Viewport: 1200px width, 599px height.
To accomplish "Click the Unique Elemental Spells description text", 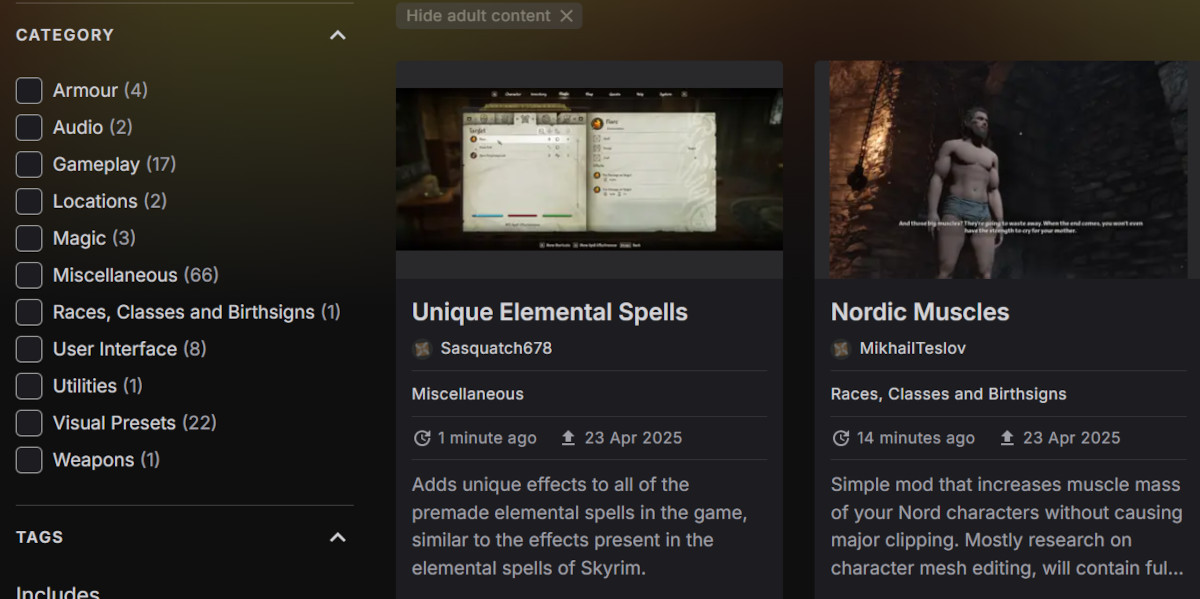I will (580, 526).
